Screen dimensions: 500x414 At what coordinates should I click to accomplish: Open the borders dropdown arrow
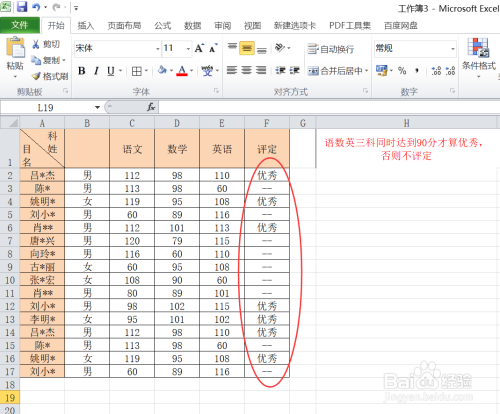coord(146,71)
